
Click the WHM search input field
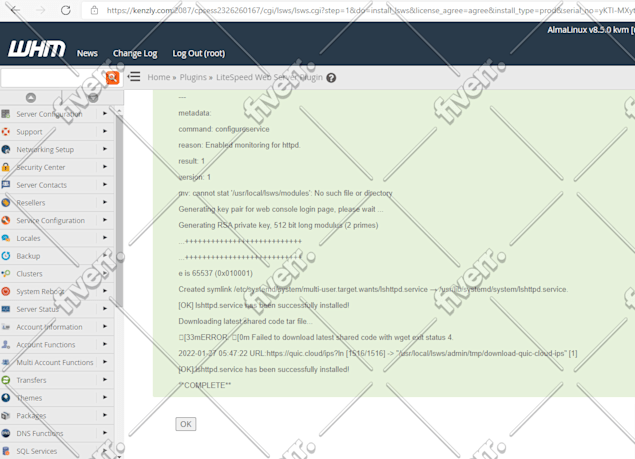point(53,77)
